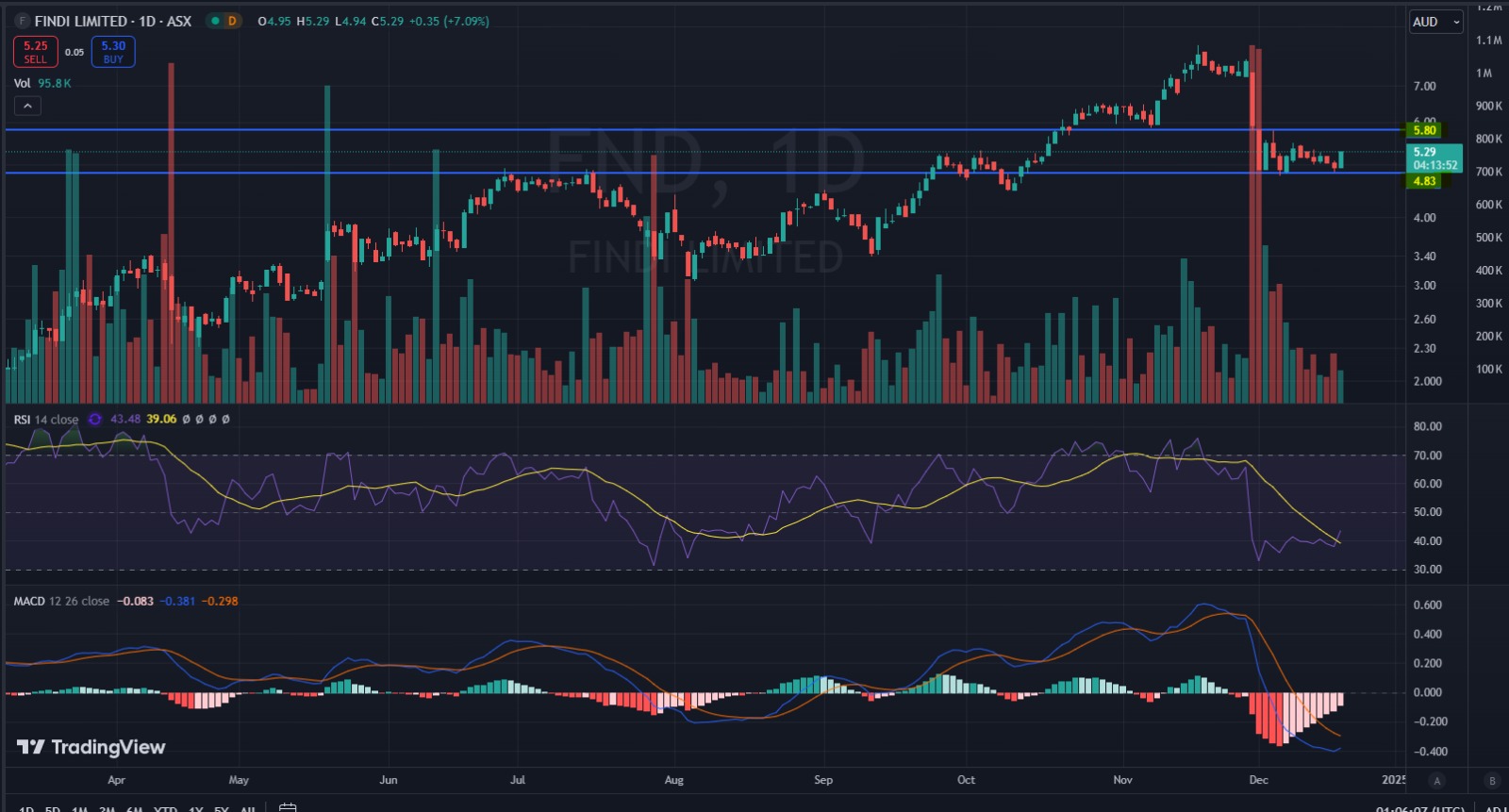Click the orange D delayed-data badge
Image resolution: width=1509 pixels, height=812 pixels.
[x=232, y=21]
